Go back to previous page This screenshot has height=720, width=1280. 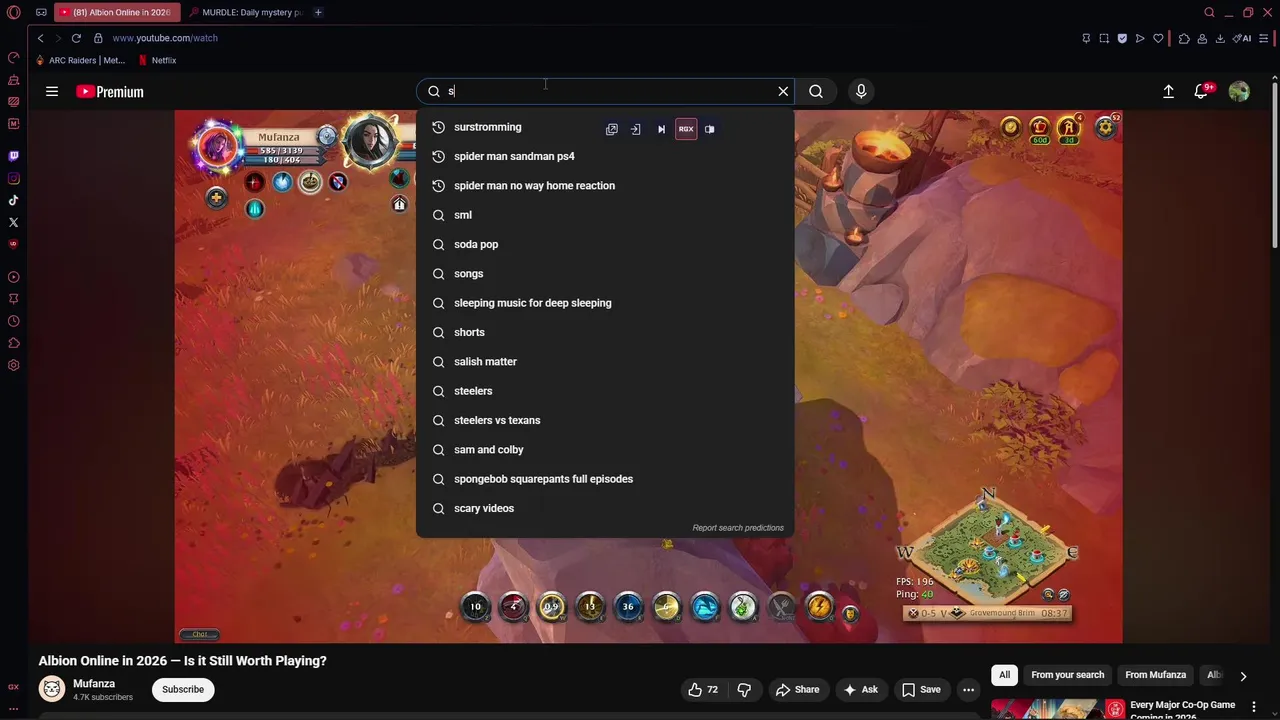[41, 38]
